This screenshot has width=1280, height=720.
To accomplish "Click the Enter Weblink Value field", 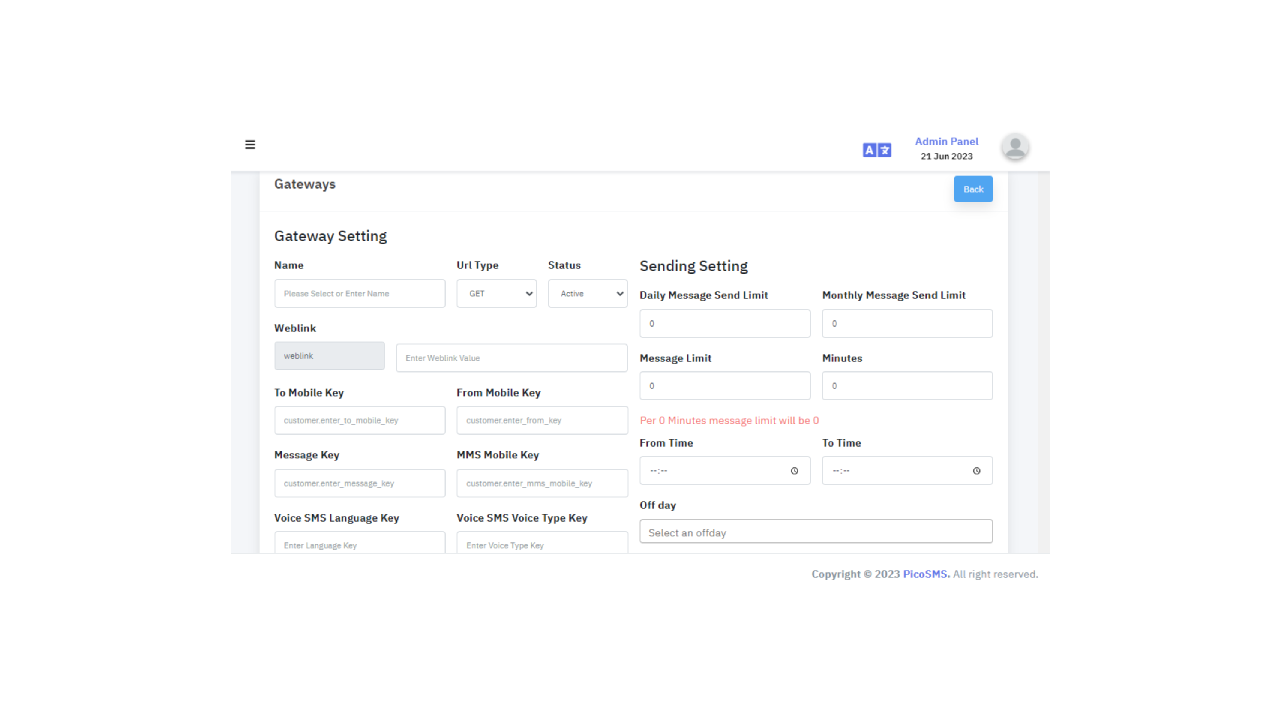I will (x=511, y=358).
